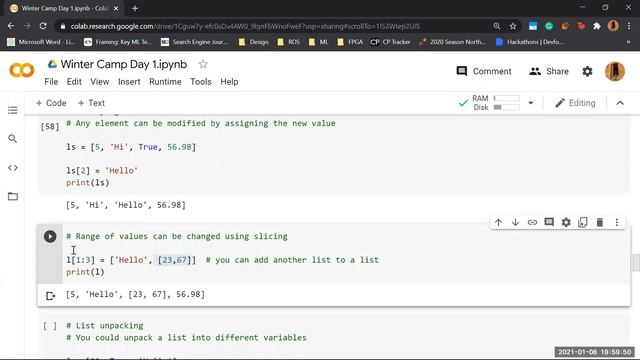This screenshot has width=640, height=360.
Task: Open table of contents sidebar
Action: pos(13,110)
